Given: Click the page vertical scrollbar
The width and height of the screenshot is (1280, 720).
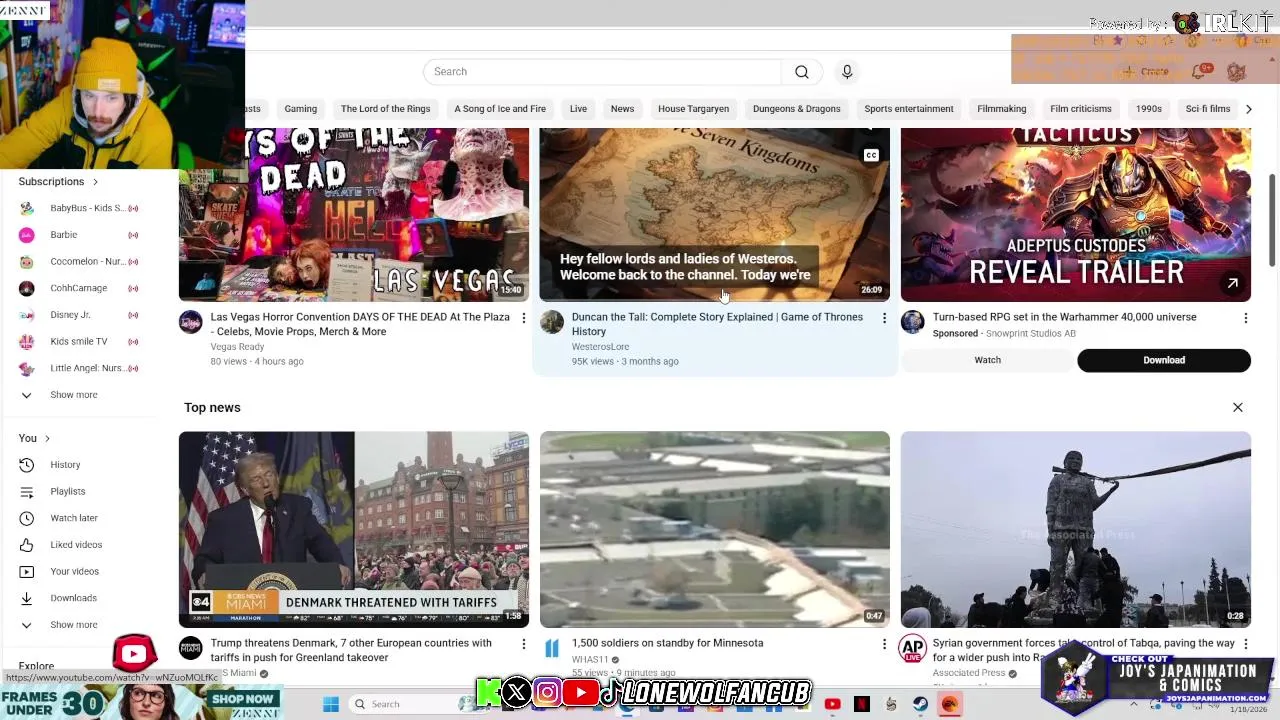Looking at the screenshot, I should [x=1272, y=220].
